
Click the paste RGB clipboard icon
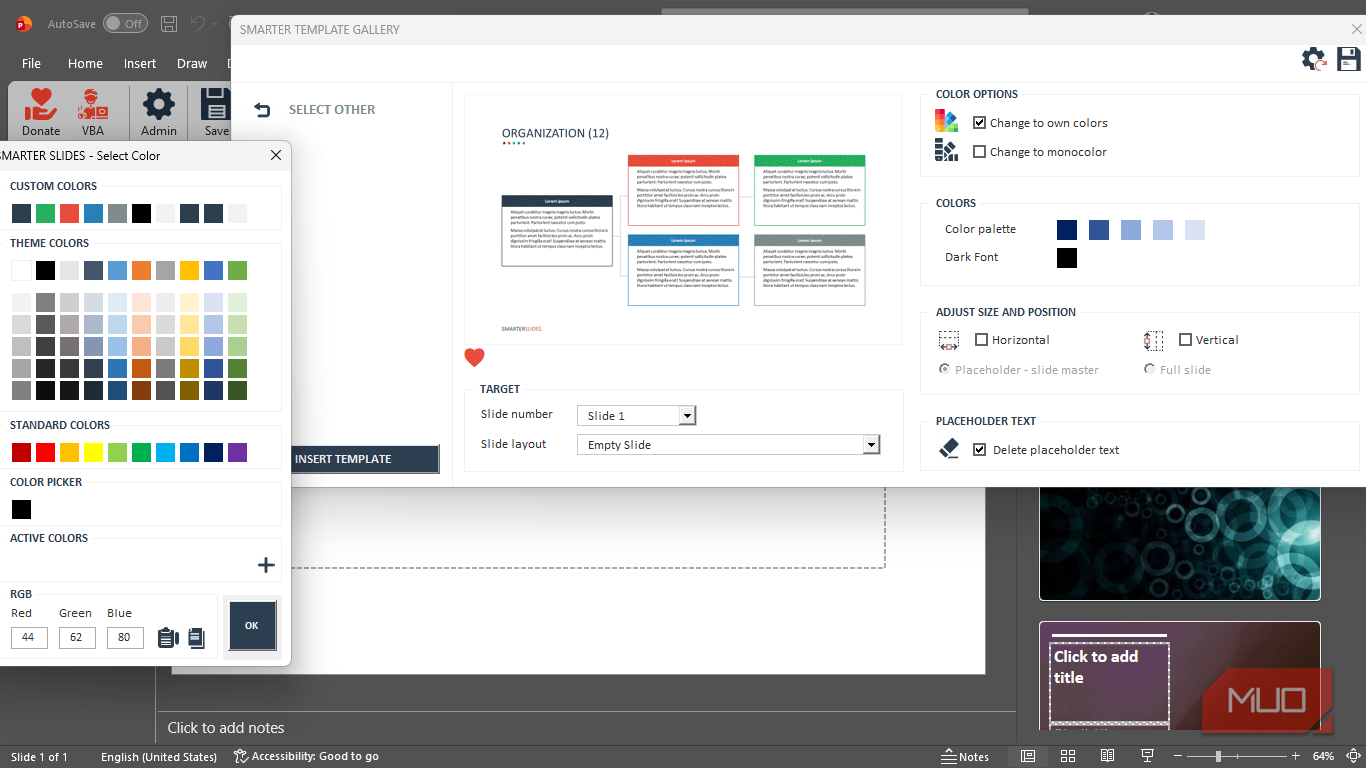pos(168,637)
